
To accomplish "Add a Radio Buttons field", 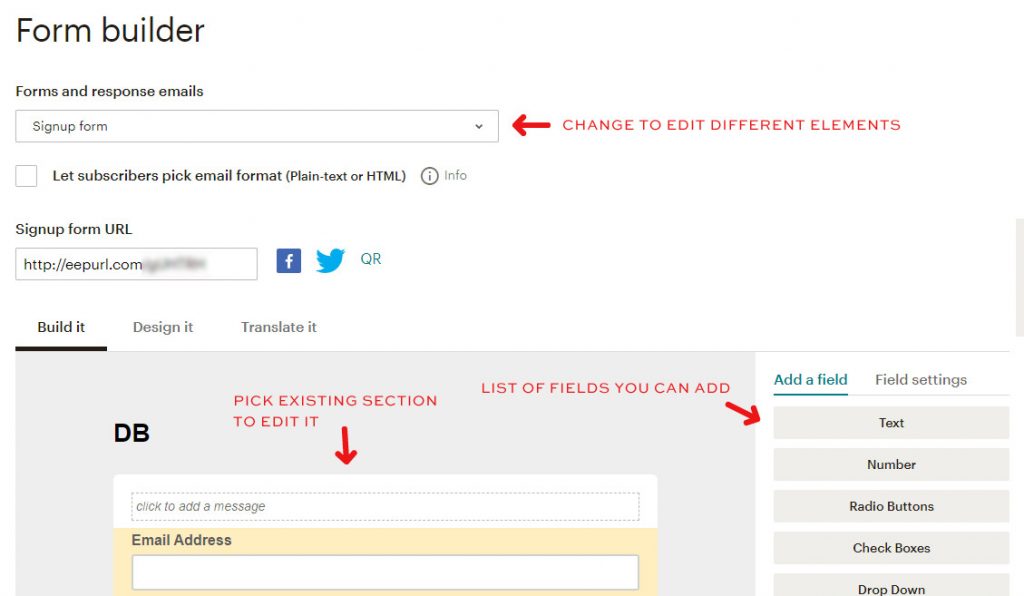I will pos(891,507).
